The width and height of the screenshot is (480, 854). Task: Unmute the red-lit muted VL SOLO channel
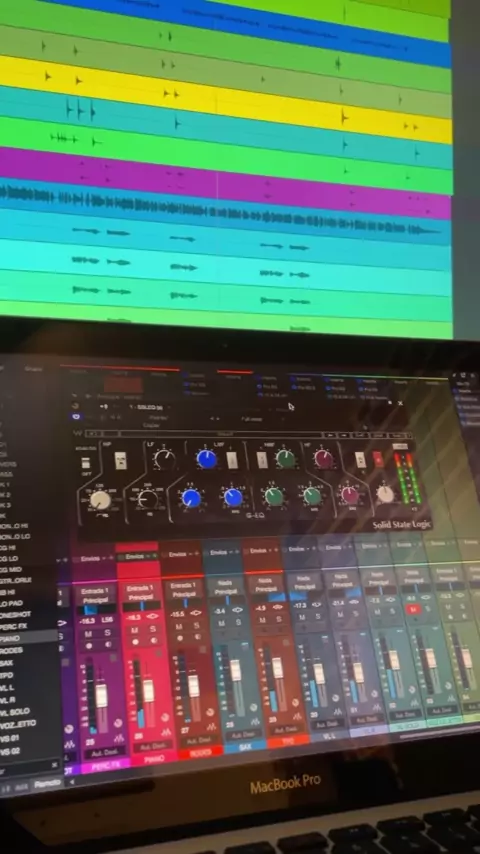[413, 609]
